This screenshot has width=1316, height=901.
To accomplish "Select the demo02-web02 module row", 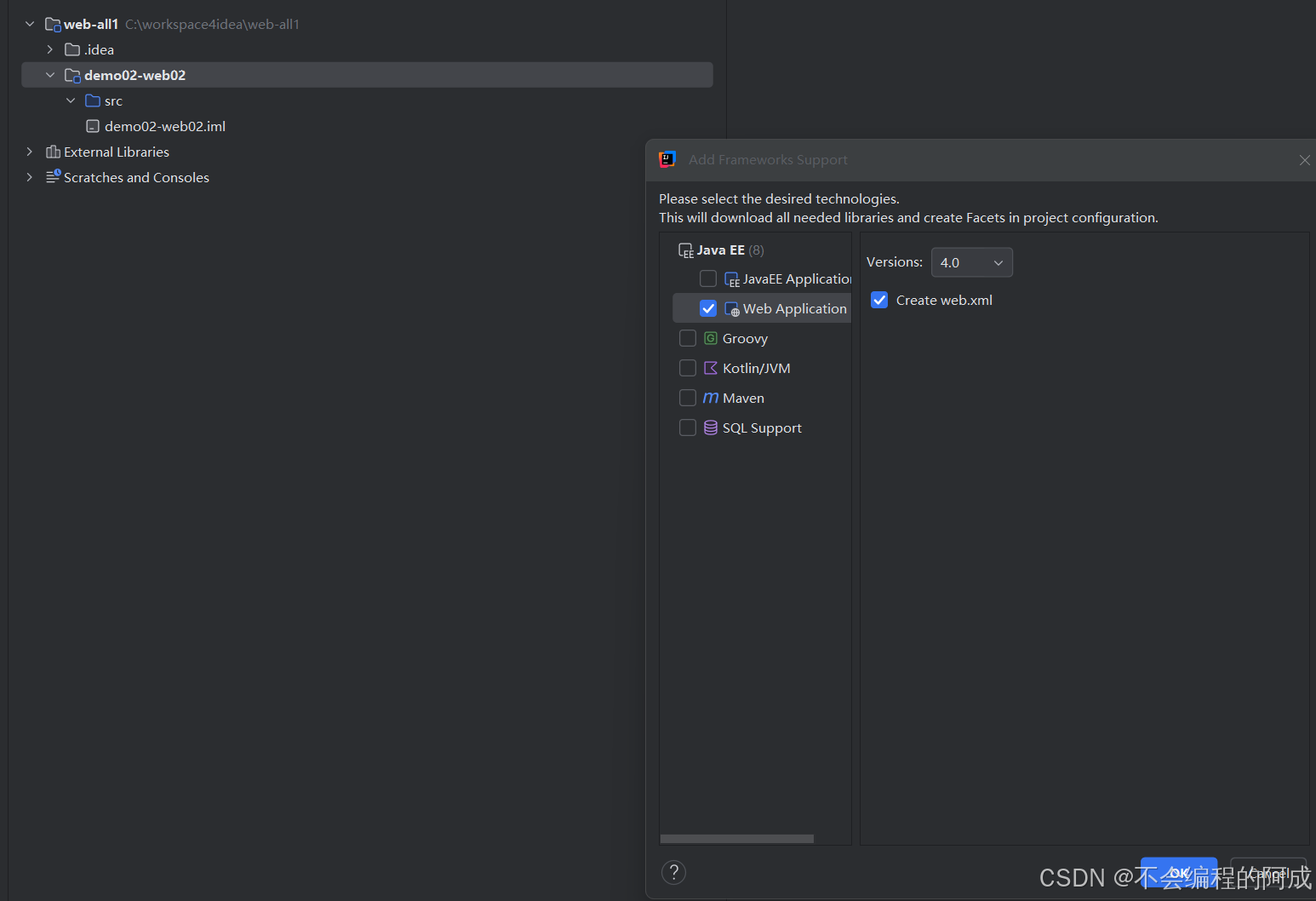I will coord(367,75).
